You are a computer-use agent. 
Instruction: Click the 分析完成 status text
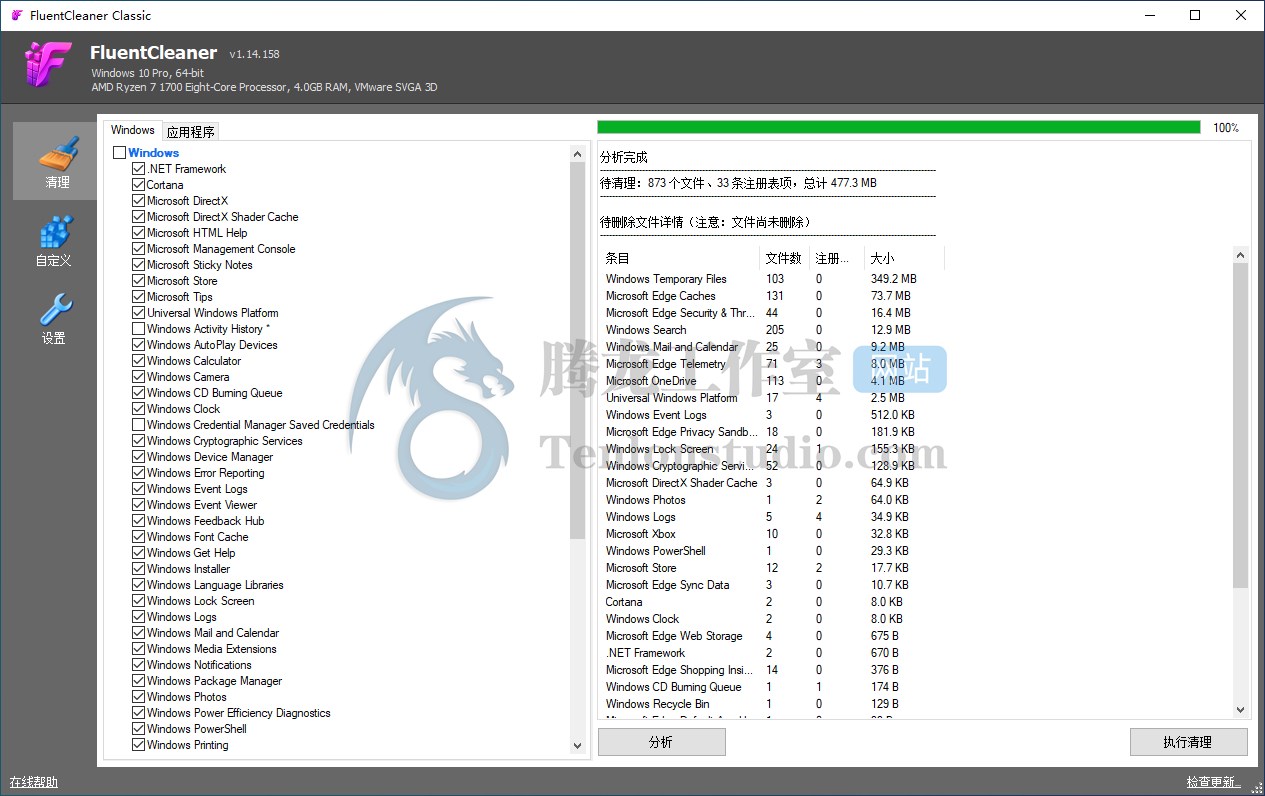click(624, 157)
